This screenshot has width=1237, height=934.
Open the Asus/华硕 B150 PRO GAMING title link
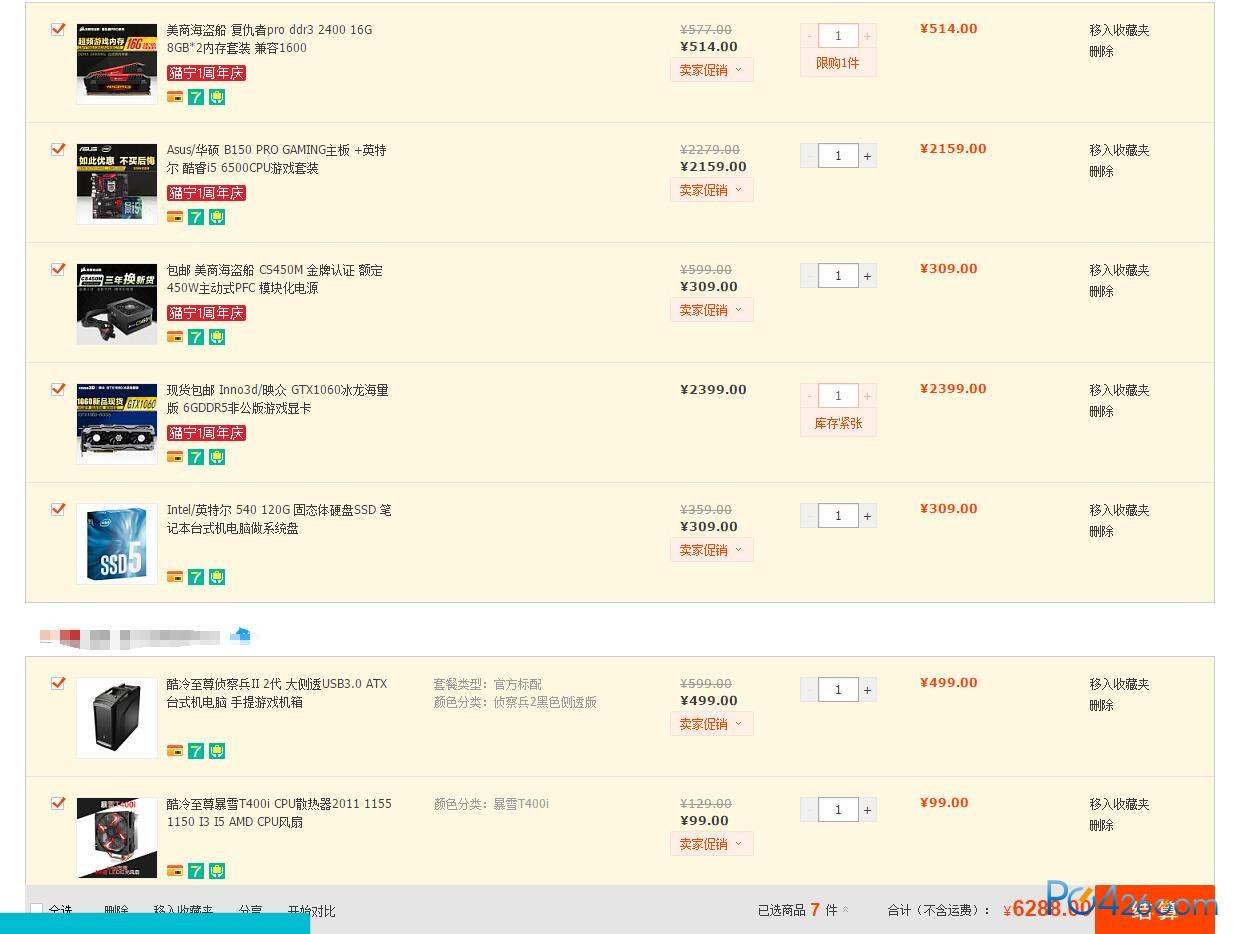pos(276,159)
